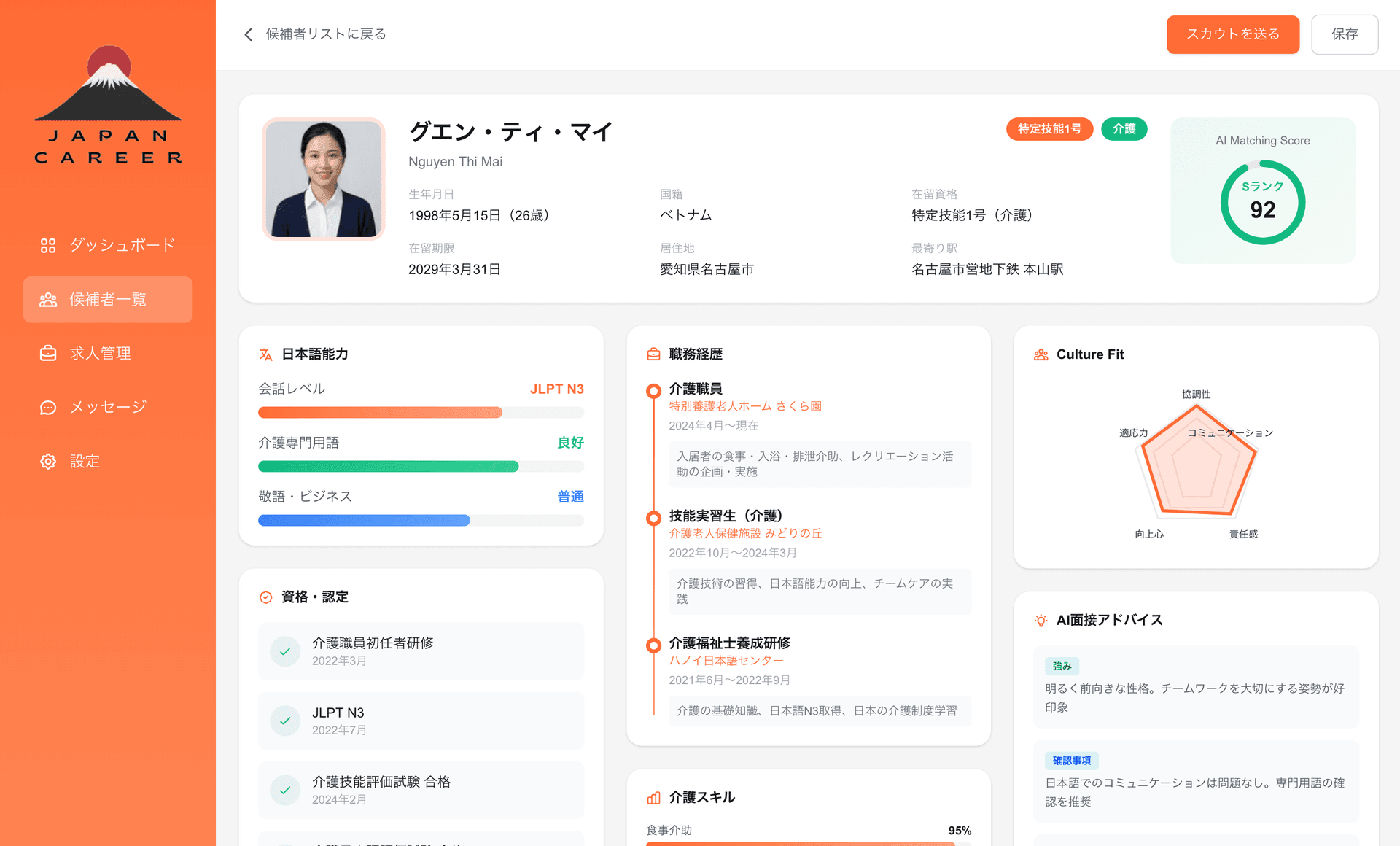Open 設定 with the gear icon
Image resolution: width=1400 pixels, height=846 pixels.
point(48,461)
